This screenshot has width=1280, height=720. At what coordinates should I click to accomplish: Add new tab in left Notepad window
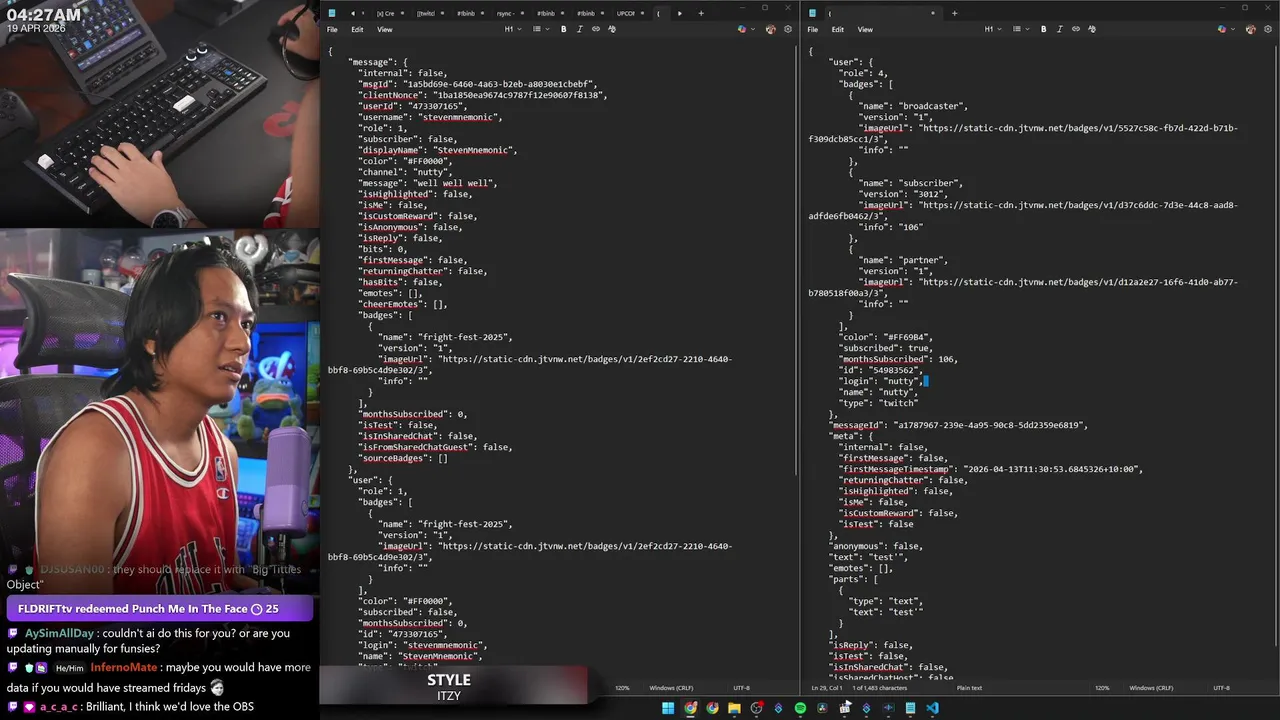coord(701,13)
